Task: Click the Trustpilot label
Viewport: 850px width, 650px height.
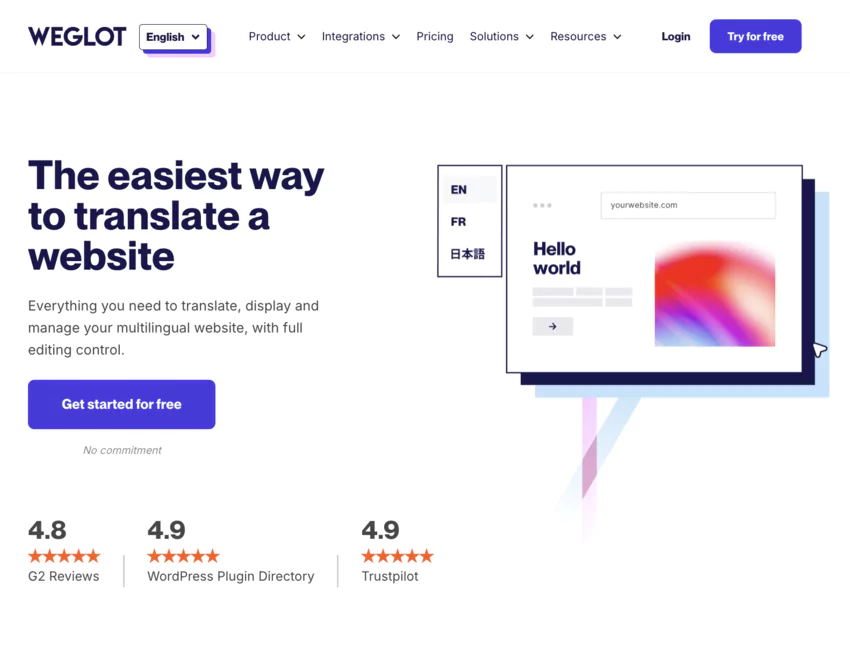Action: 390,576
